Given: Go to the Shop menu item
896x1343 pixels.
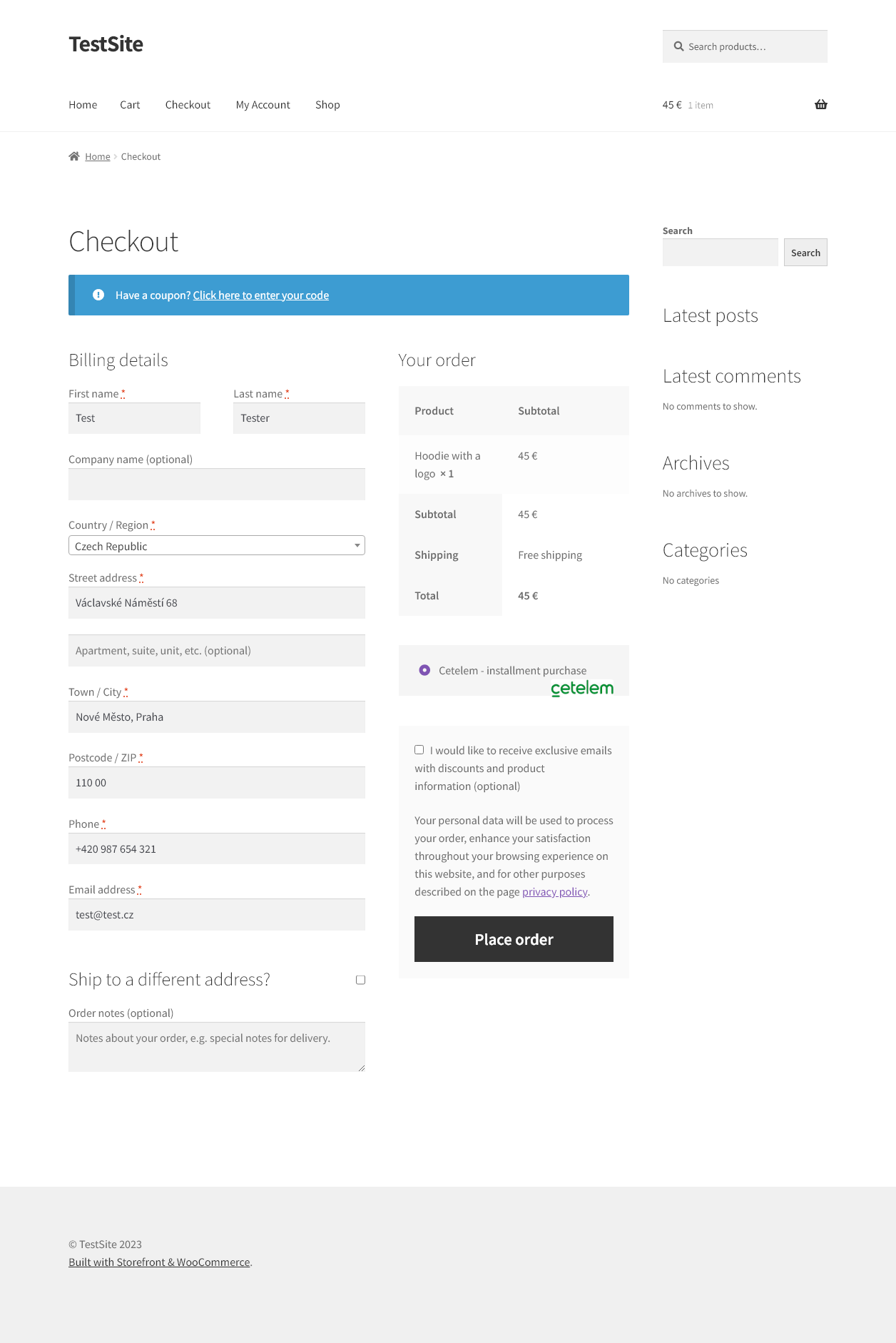Looking at the screenshot, I should 327,105.
